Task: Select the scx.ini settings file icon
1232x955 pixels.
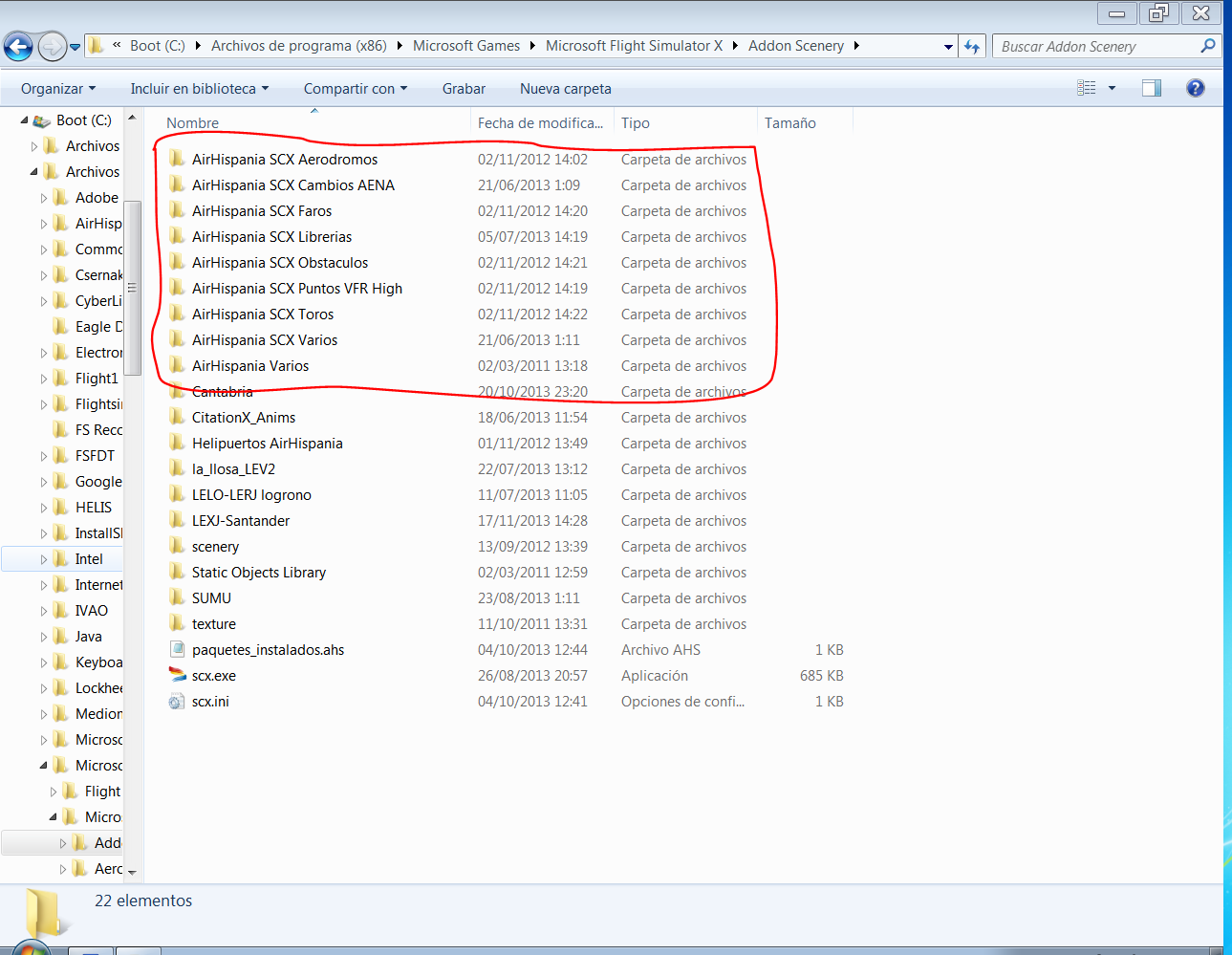Action: (177, 701)
